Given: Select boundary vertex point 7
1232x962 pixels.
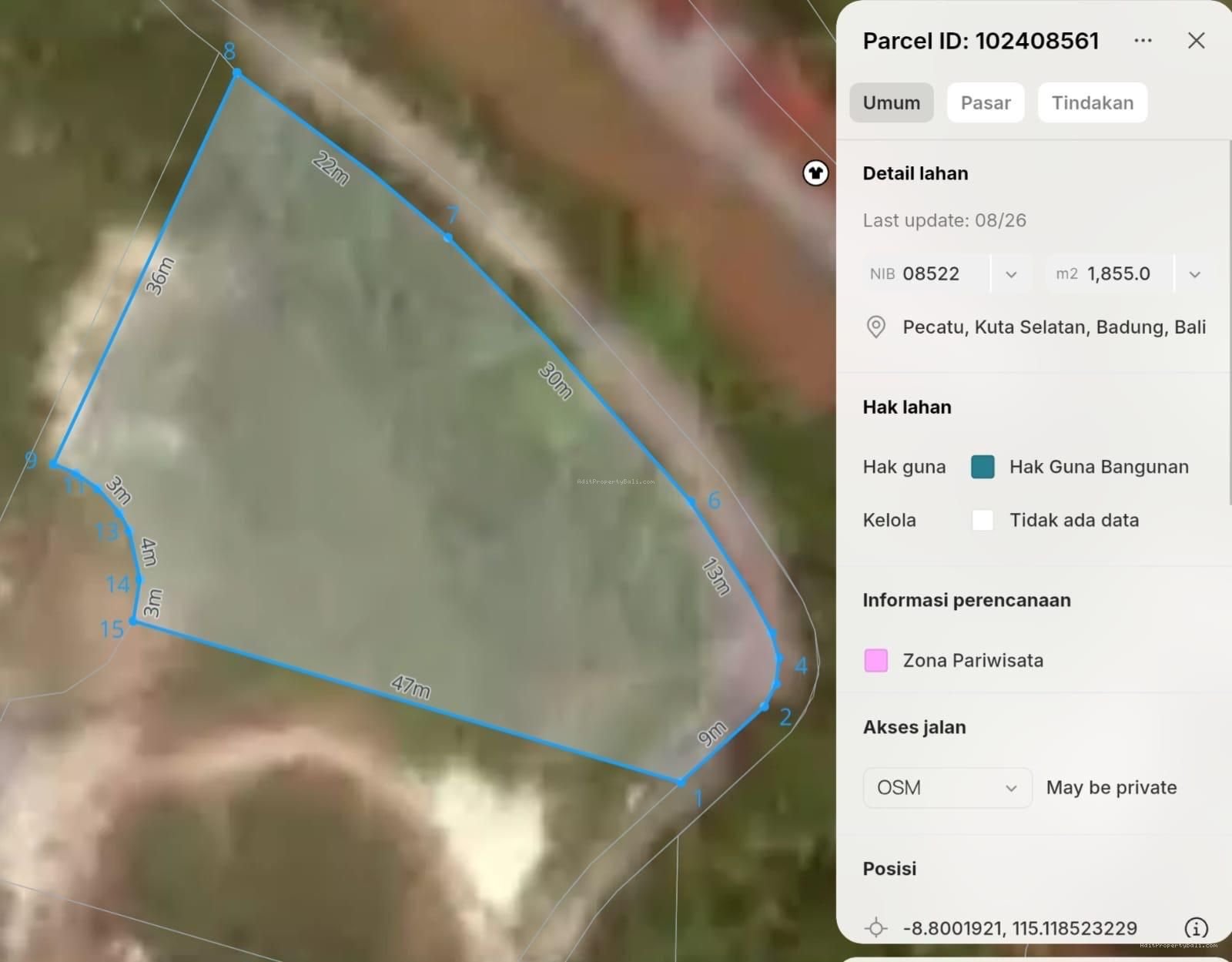Looking at the screenshot, I should (448, 238).
